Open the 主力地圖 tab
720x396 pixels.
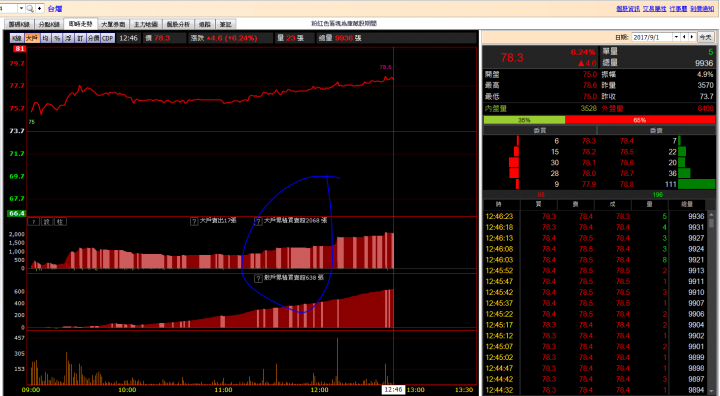pyautogui.click(x=146, y=24)
